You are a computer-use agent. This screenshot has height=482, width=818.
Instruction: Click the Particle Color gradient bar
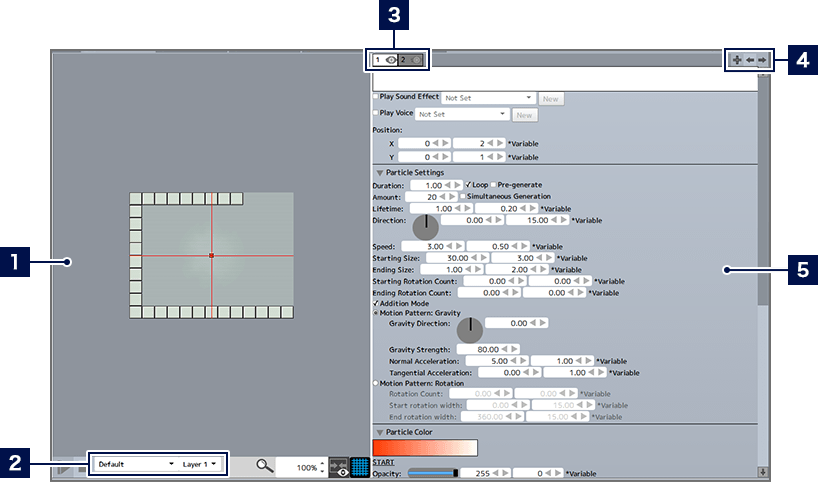click(x=424, y=447)
